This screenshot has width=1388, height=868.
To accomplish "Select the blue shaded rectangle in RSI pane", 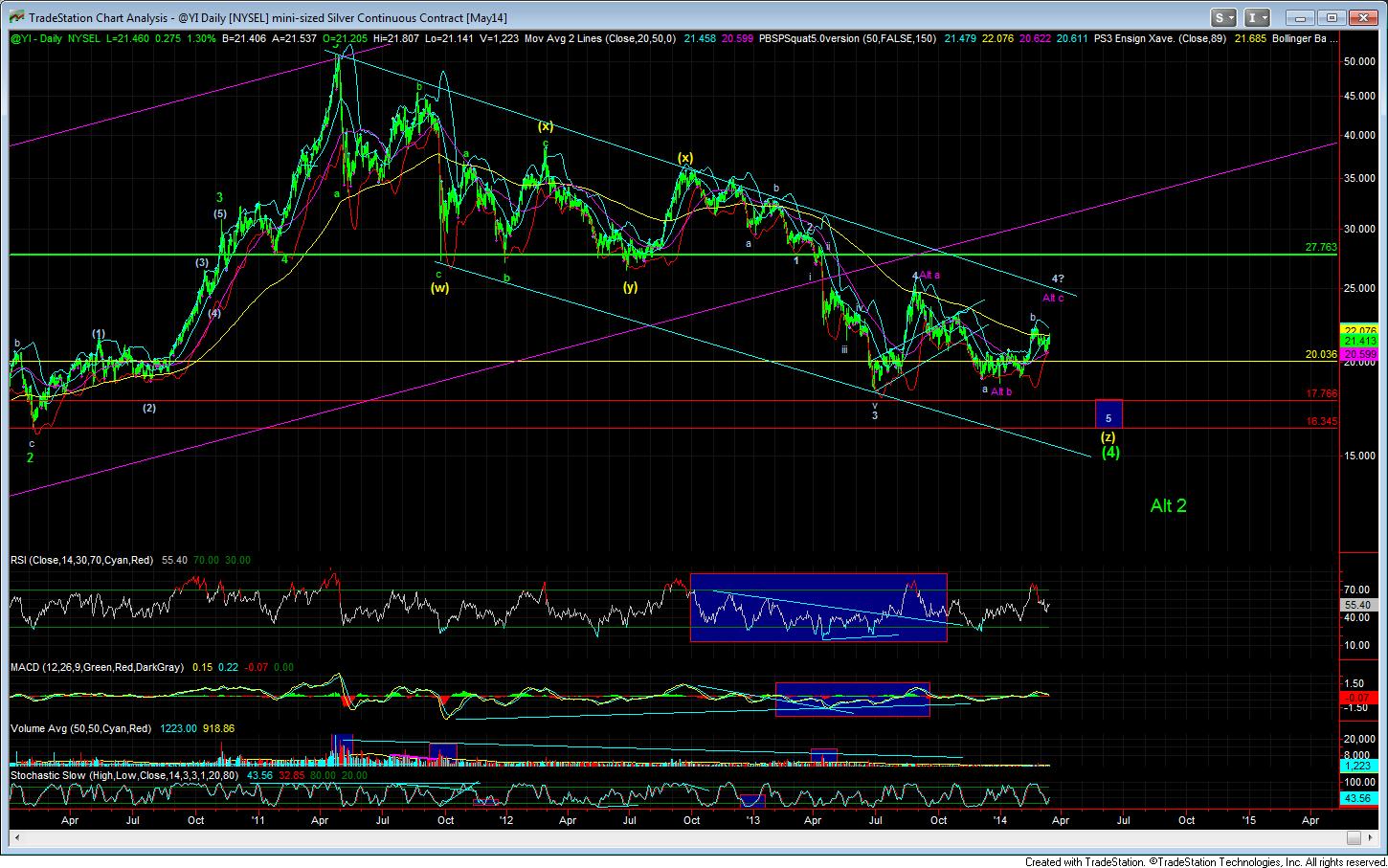I will 818,607.
